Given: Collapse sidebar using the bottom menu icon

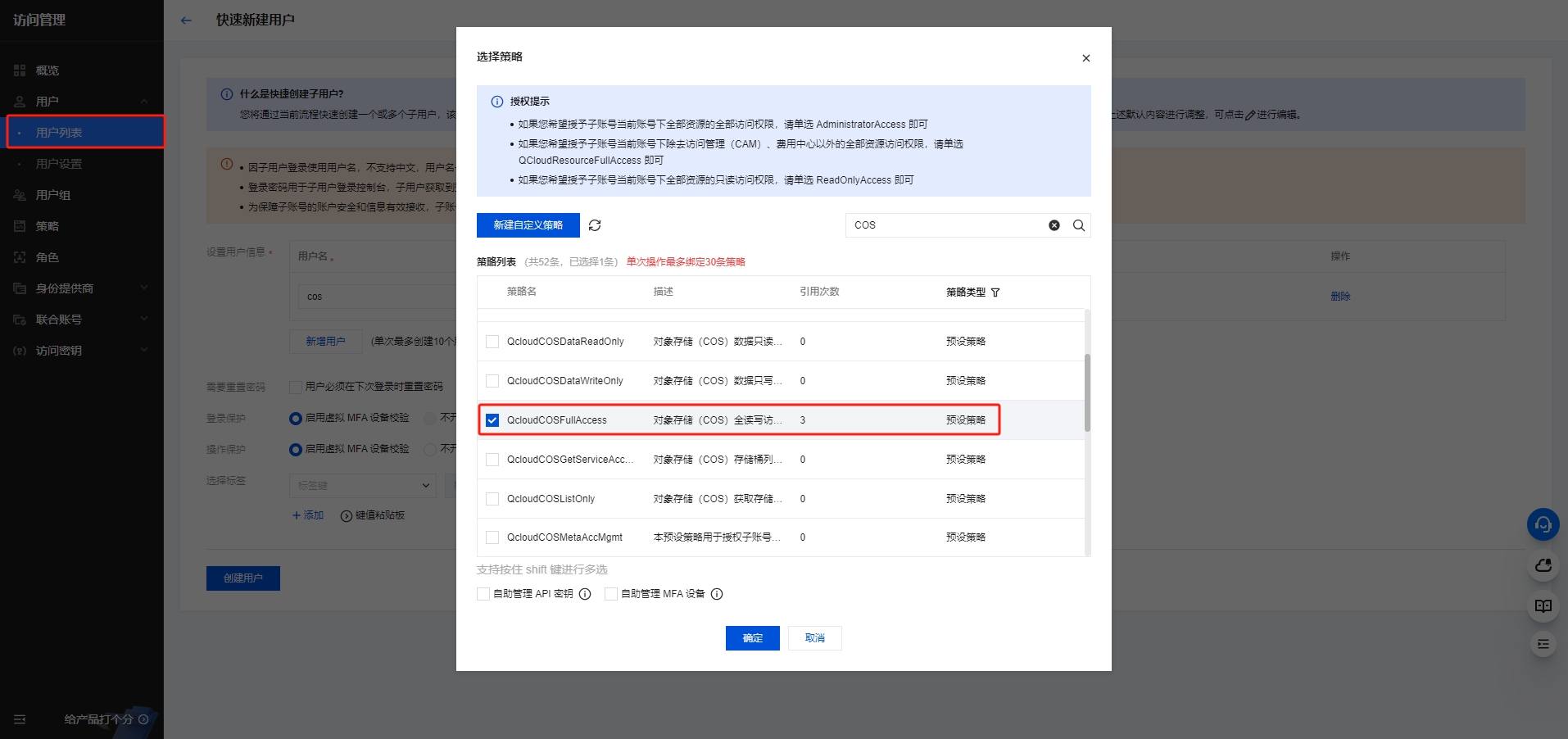Looking at the screenshot, I should tap(20, 719).
